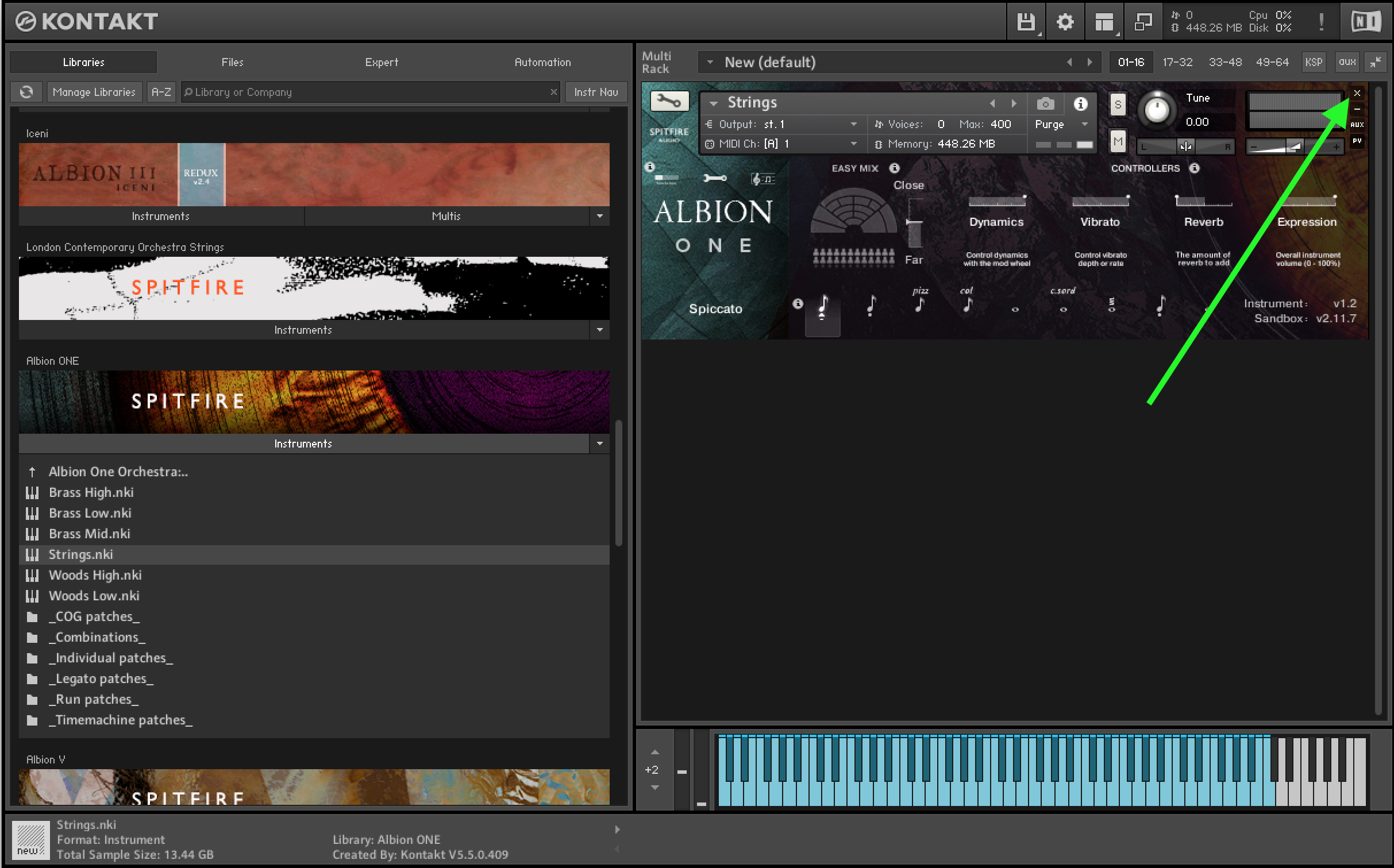Open the Strings instrument info icon

1080,103
